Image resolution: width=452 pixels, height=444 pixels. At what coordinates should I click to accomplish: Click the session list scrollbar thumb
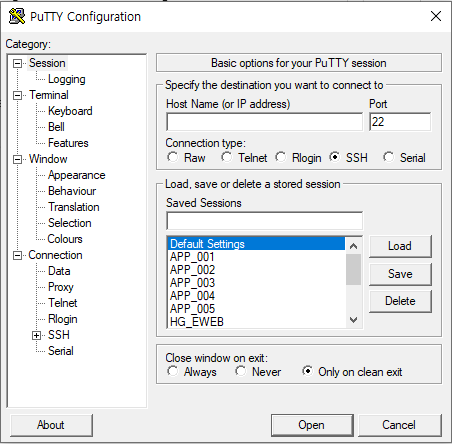click(353, 269)
